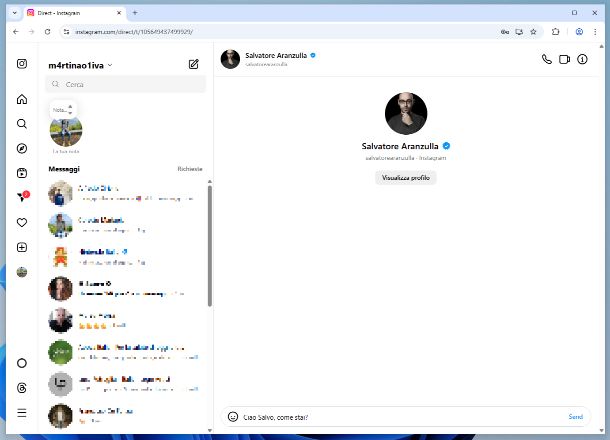Open conversation with gray logo avatar

[x=125, y=384]
